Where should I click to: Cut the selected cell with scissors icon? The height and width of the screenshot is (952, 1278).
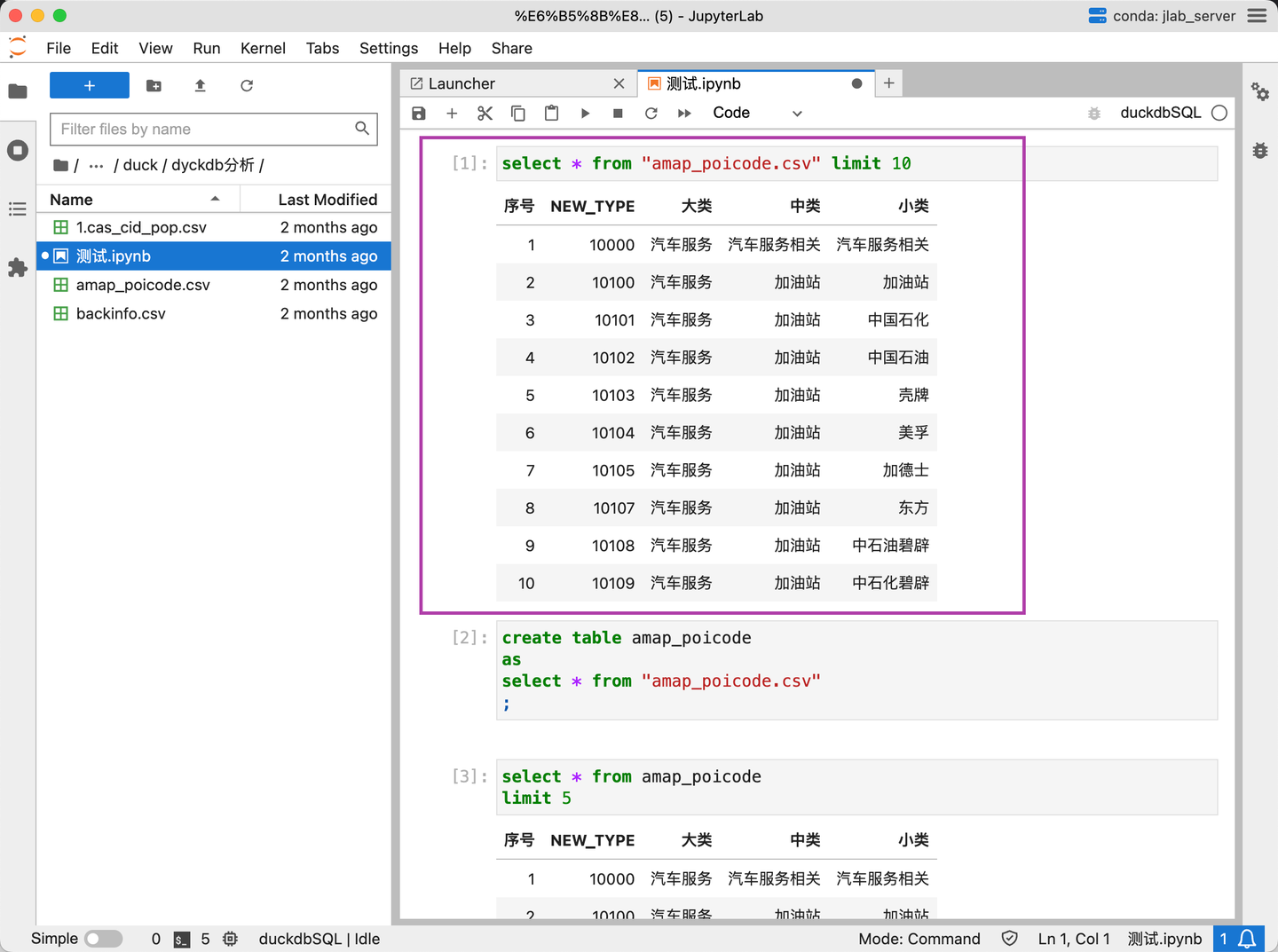[x=485, y=113]
